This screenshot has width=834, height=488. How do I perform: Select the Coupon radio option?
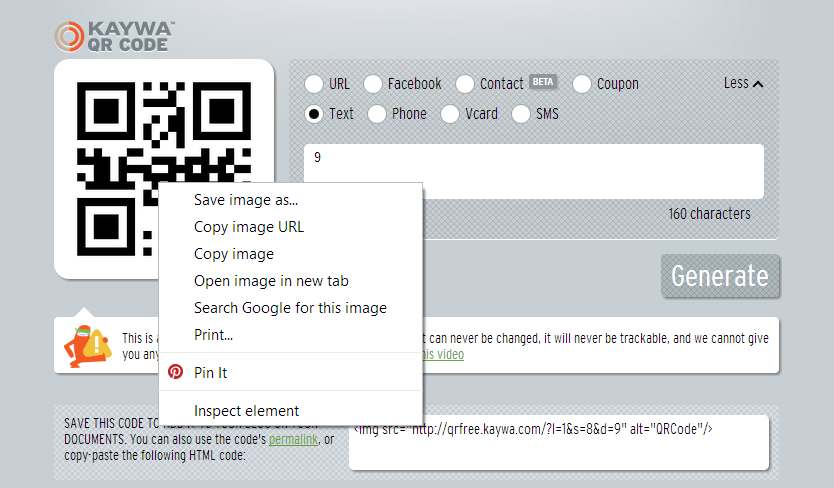click(582, 84)
